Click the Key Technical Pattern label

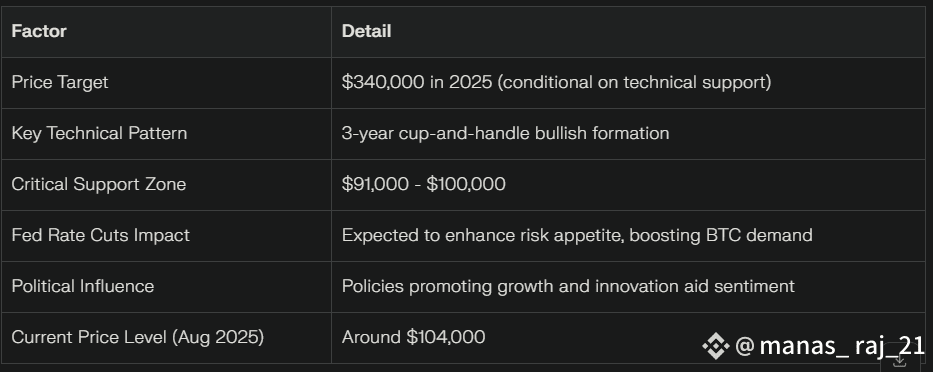tap(99, 133)
